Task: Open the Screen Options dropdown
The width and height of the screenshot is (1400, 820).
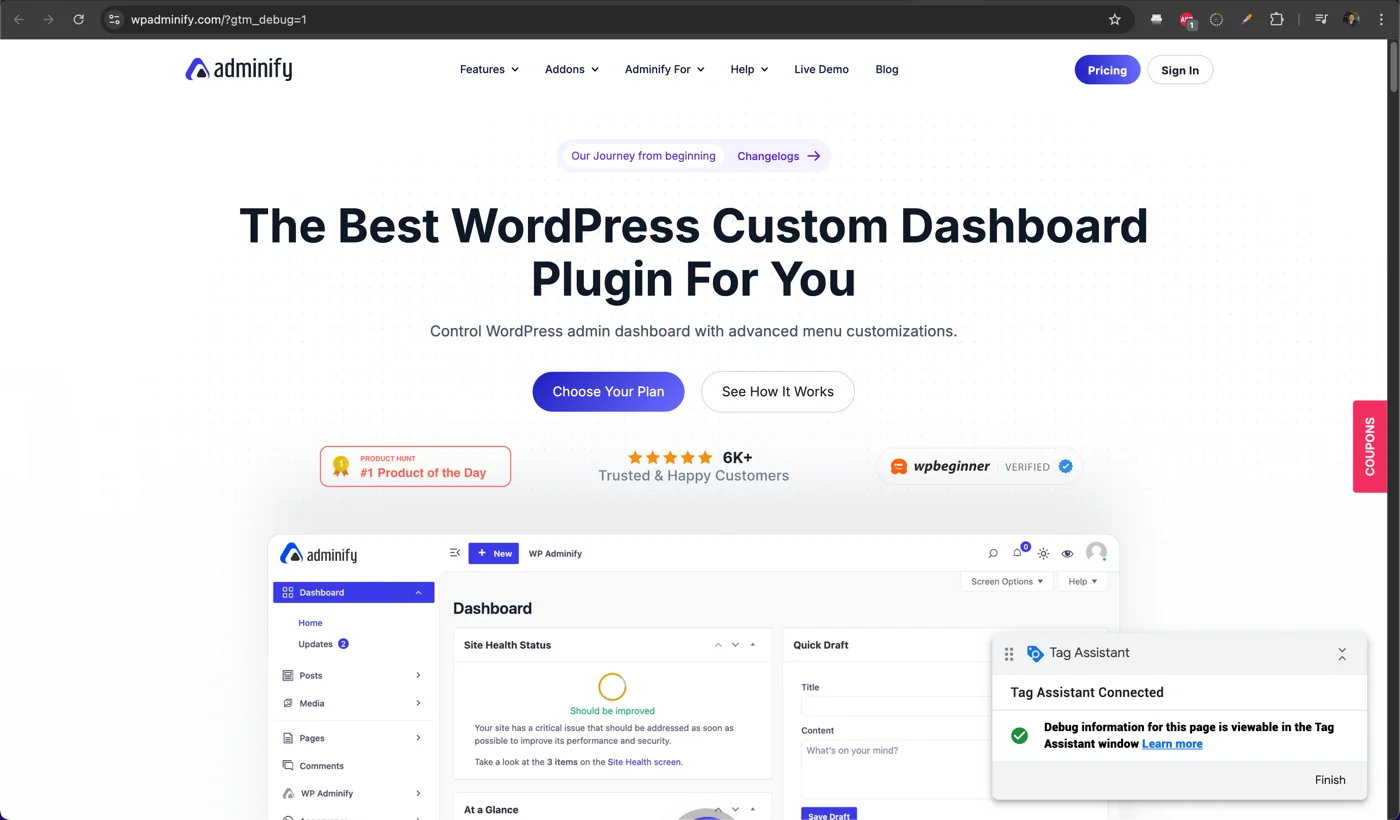Action: coord(1006,581)
